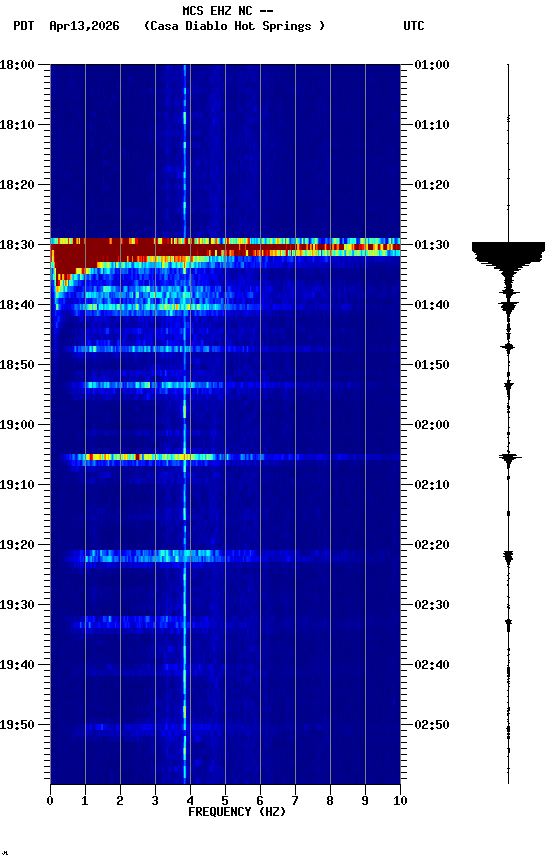Click the '02:10' UTC time label
The width and height of the screenshot is (552, 864).
pos(432,485)
